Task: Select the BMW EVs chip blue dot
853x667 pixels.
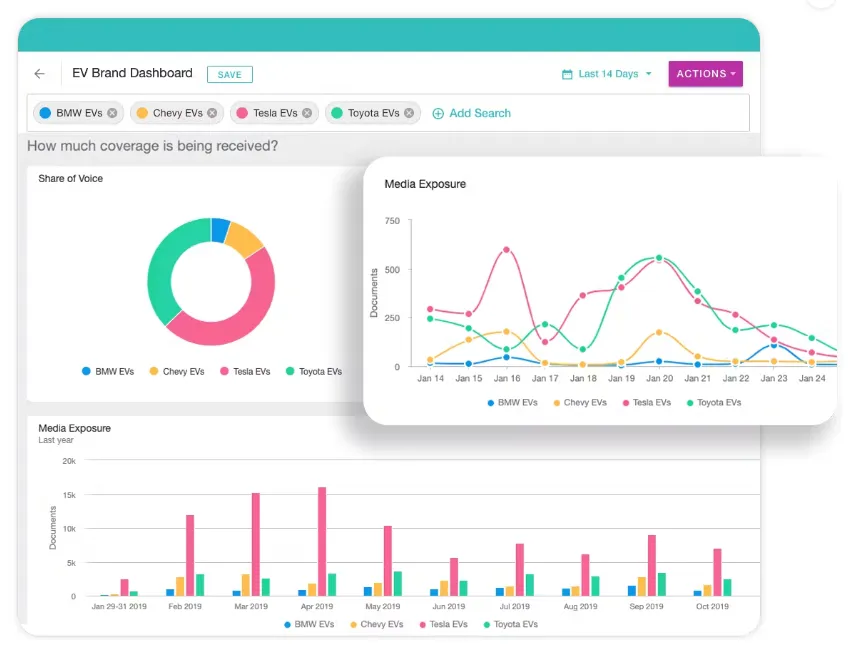Action: [x=45, y=113]
